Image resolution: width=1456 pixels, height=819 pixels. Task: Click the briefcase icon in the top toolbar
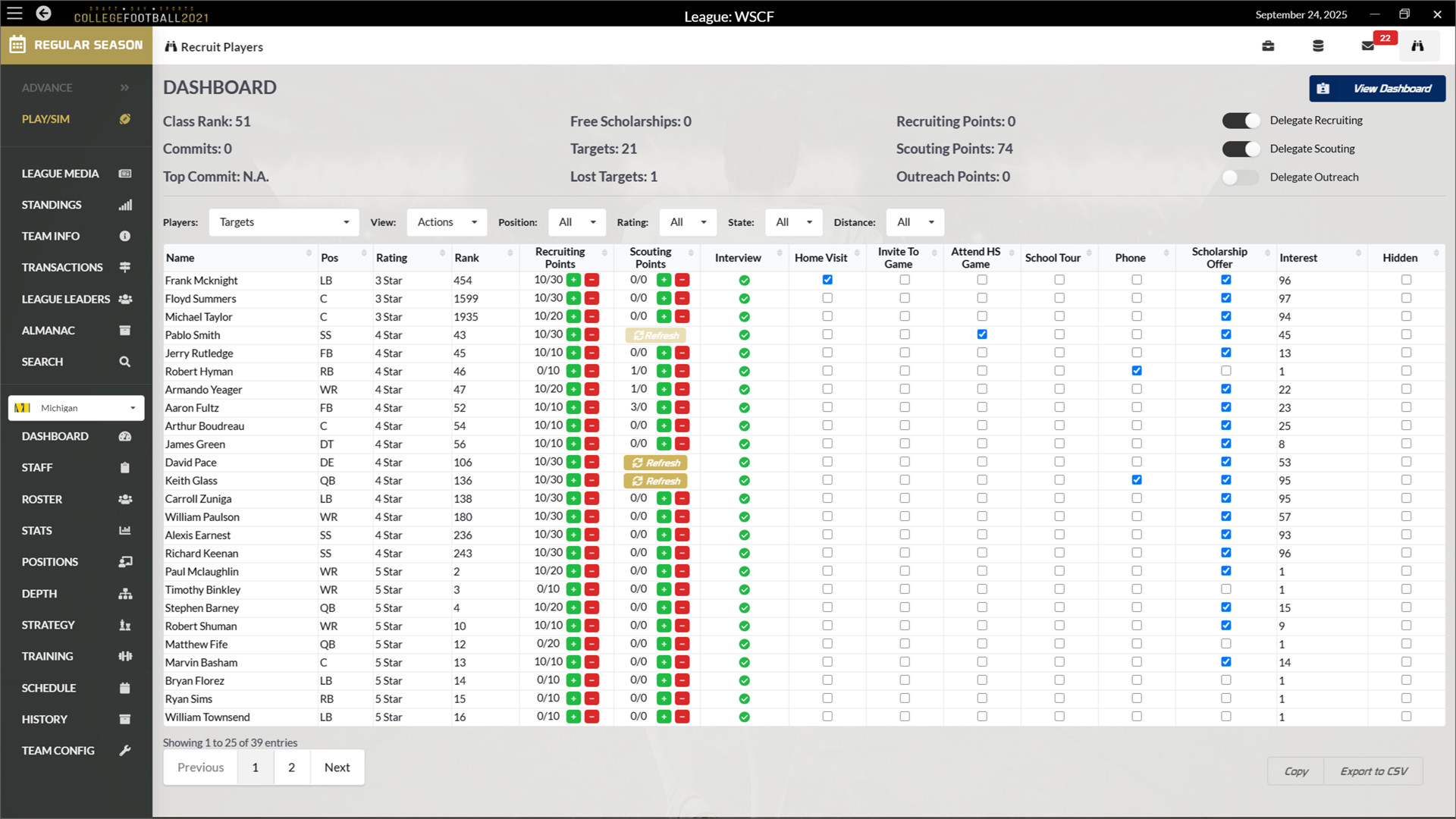[x=1268, y=46]
